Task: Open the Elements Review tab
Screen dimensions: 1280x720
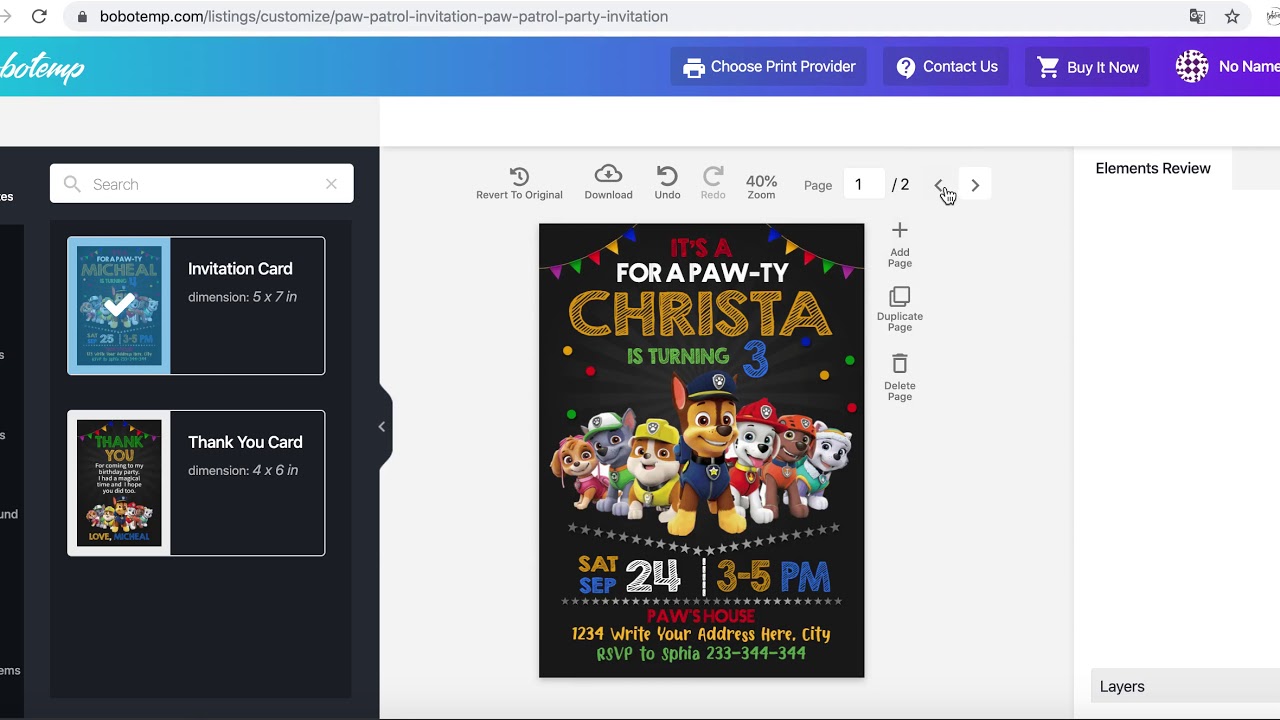Action: coord(1153,168)
